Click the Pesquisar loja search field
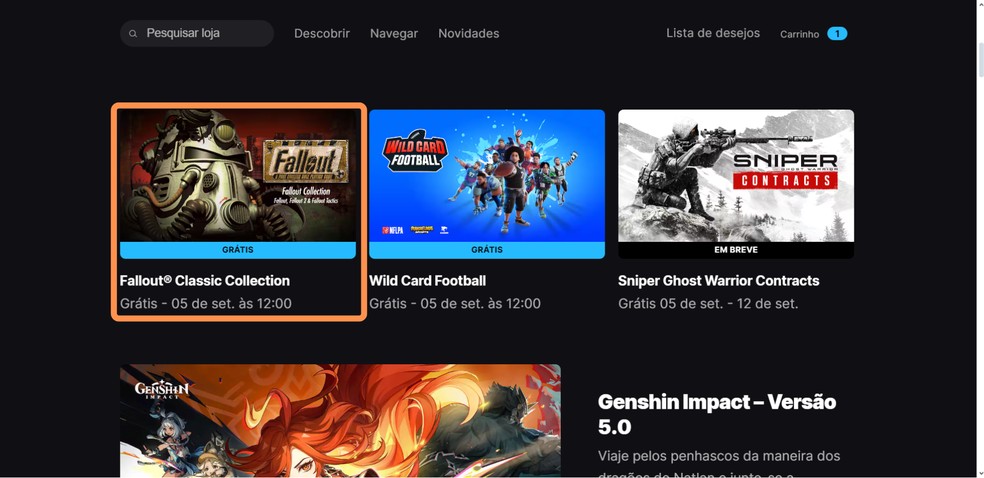This screenshot has width=984, height=478. click(197, 33)
